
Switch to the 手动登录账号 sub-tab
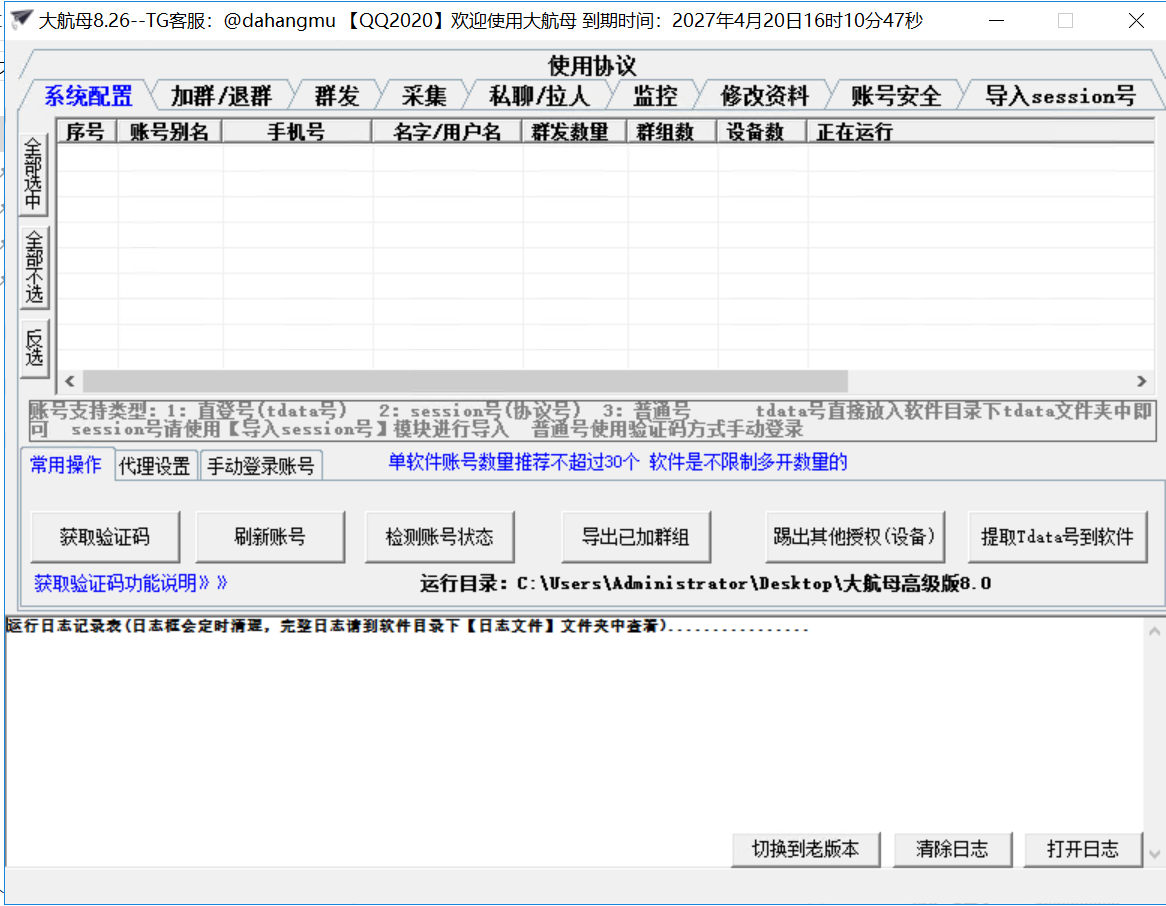click(261, 466)
